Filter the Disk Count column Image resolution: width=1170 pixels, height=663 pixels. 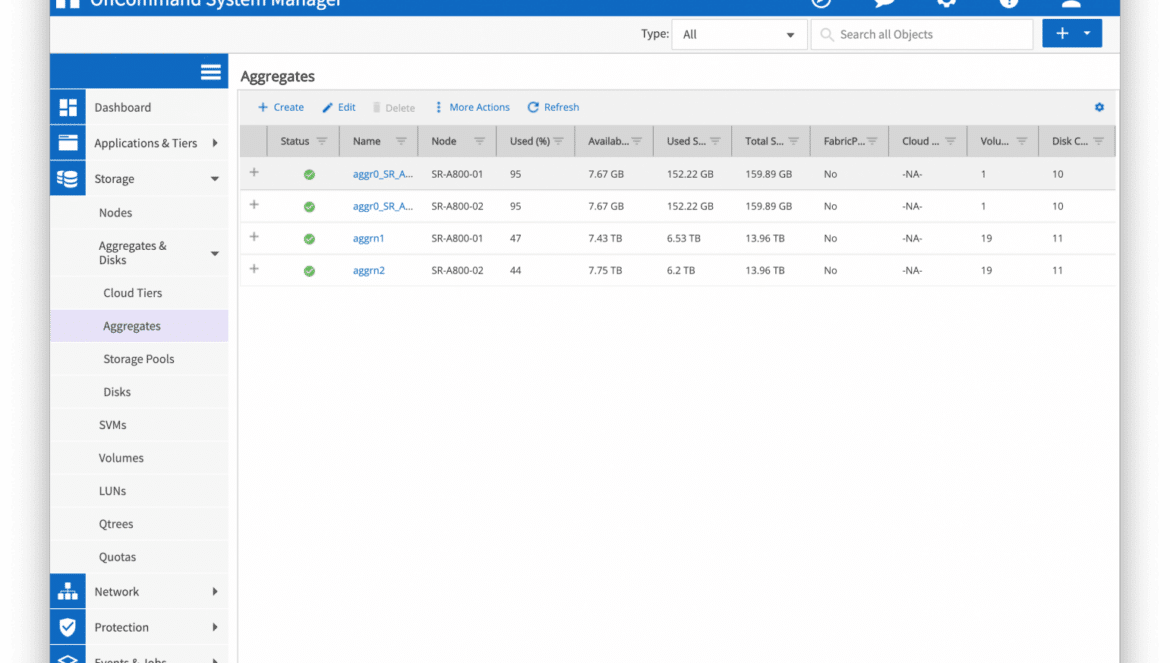tap(1098, 141)
